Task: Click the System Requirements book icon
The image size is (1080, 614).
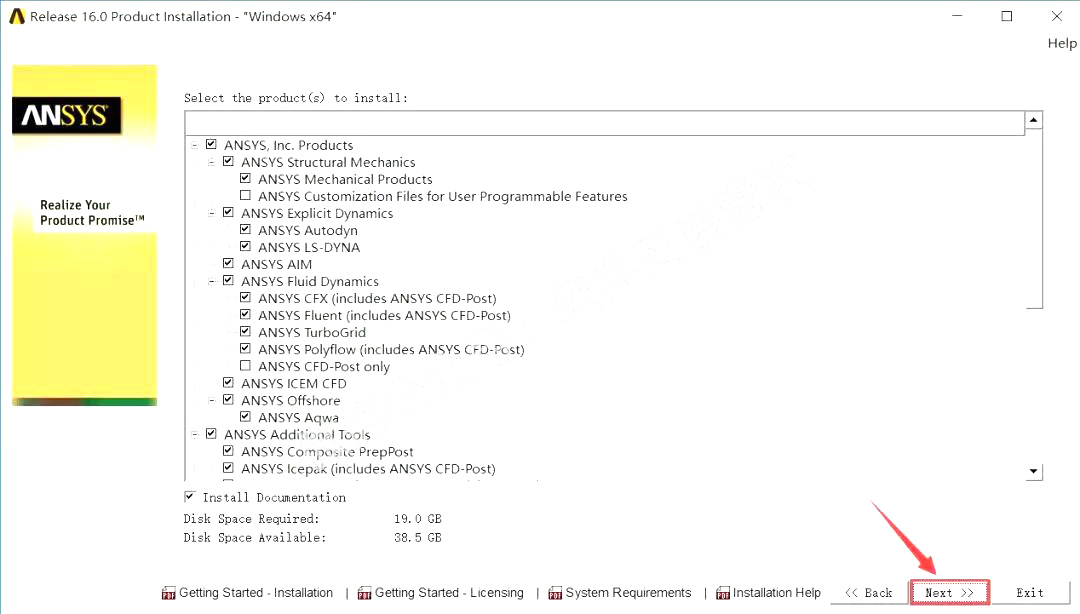Action: [x=556, y=592]
